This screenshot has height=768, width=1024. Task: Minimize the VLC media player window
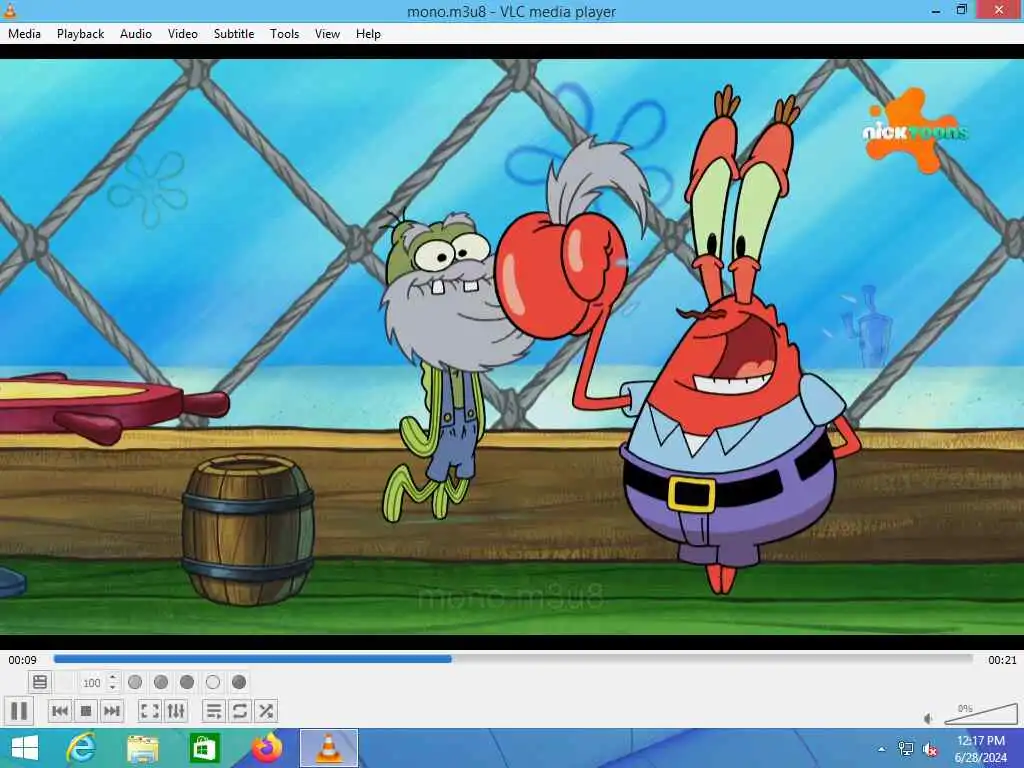[936, 10]
